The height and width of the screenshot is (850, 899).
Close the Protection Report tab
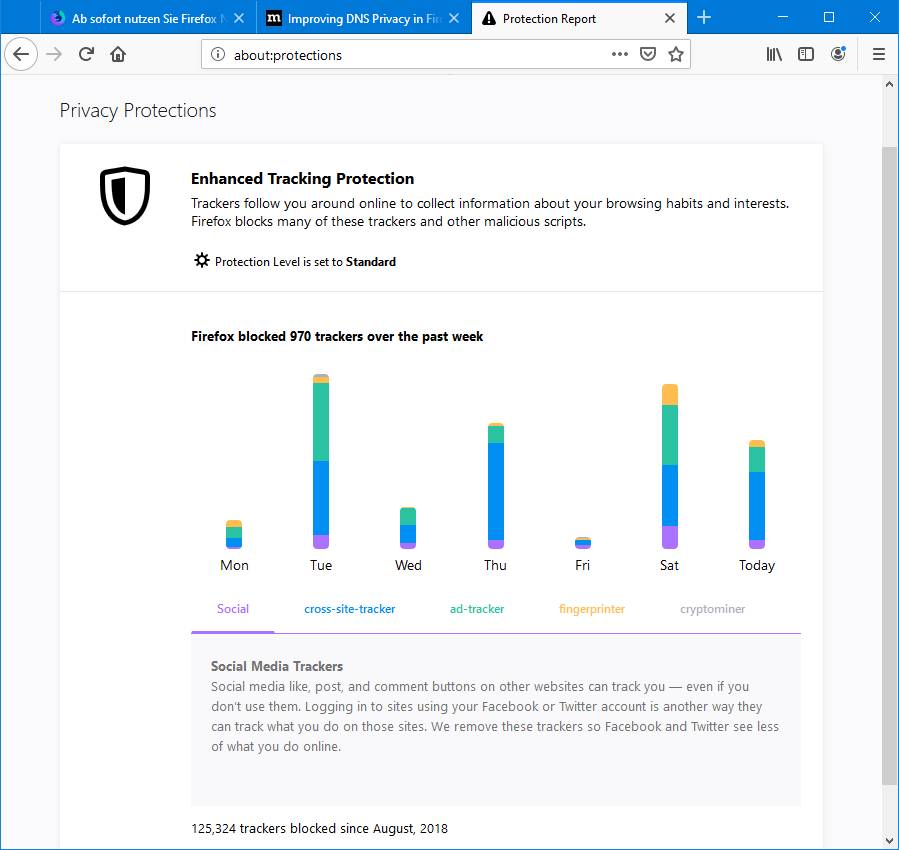pyautogui.click(x=670, y=18)
